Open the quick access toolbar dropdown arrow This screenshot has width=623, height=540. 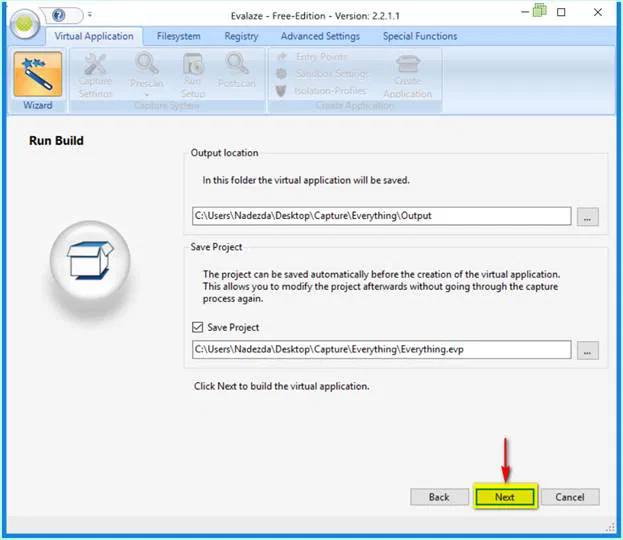90,15
